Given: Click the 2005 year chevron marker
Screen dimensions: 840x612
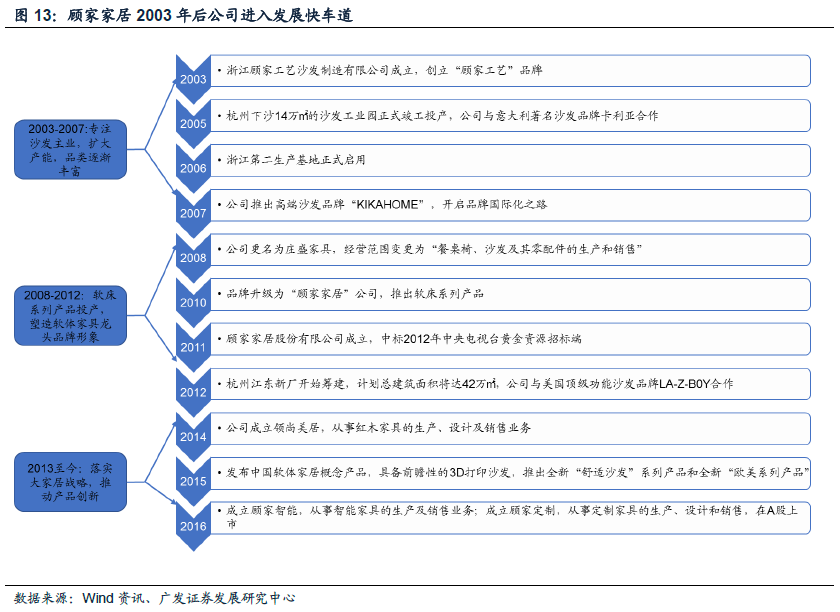Looking at the screenshot, I should (193, 124).
